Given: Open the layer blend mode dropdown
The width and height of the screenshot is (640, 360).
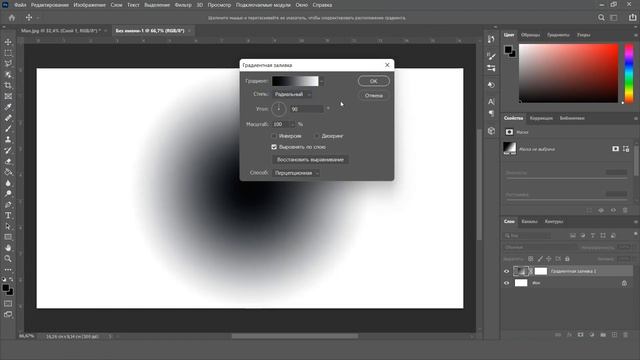Looking at the screenshot, I should click(539, 247).
